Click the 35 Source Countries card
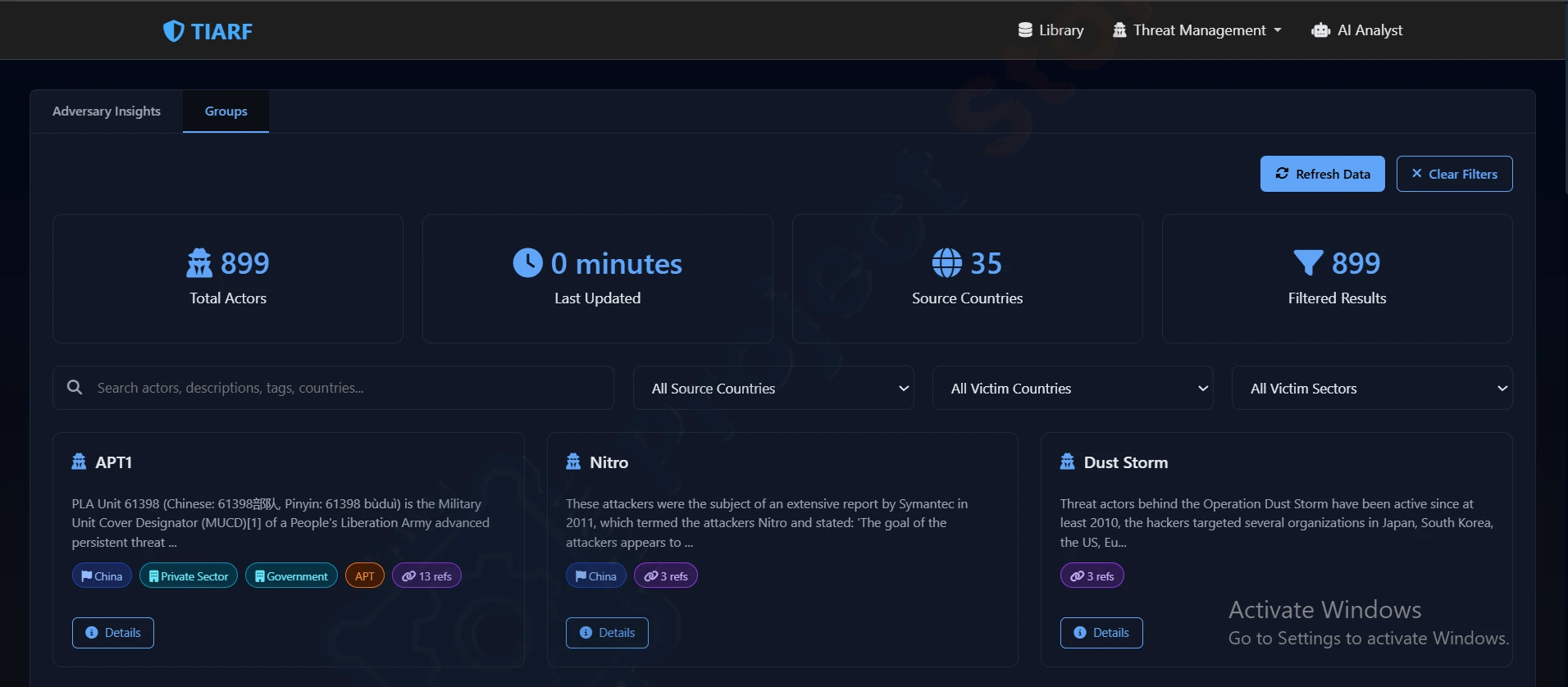Image resolution: width=1568 pixels, height=687 pixels. click(x=968, y=279)
